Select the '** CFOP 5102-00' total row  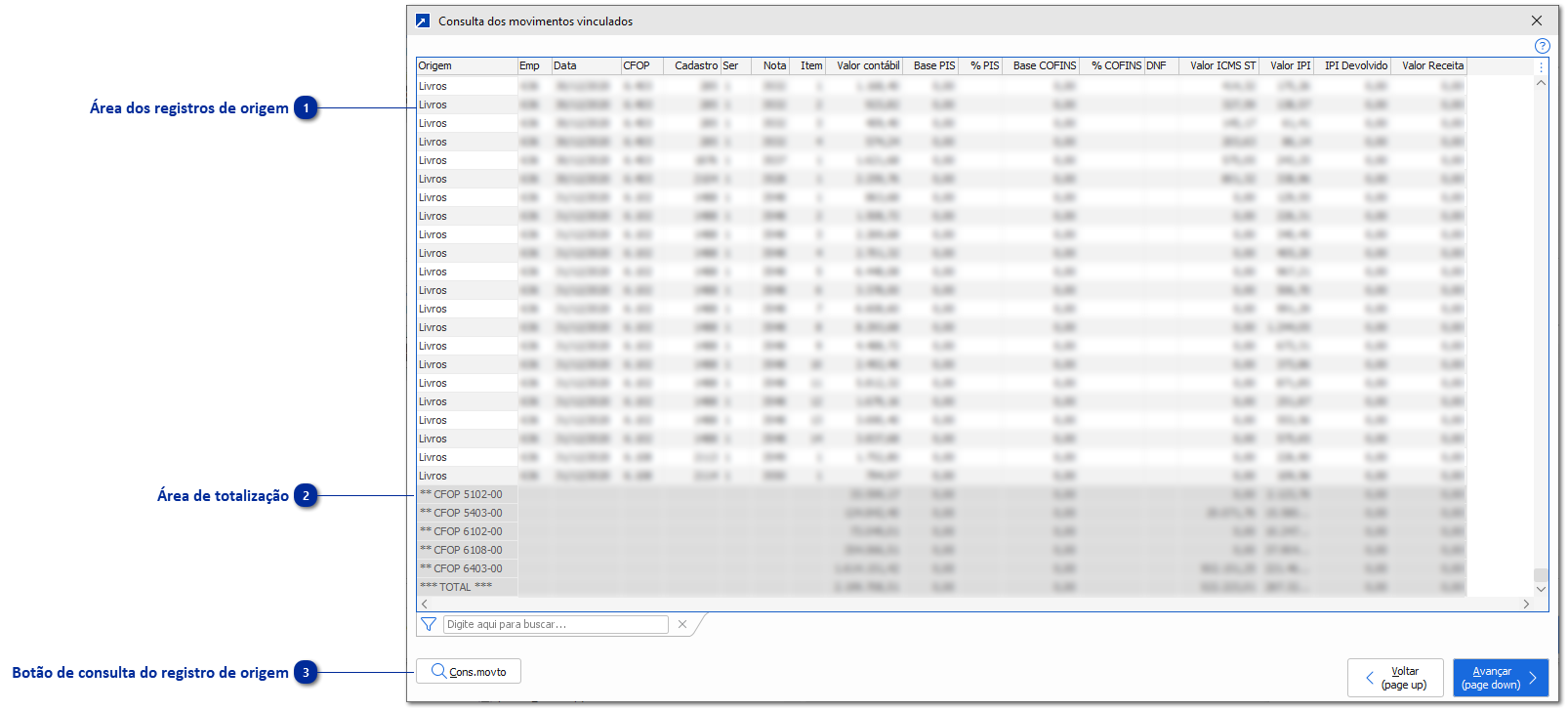[941, 494]
